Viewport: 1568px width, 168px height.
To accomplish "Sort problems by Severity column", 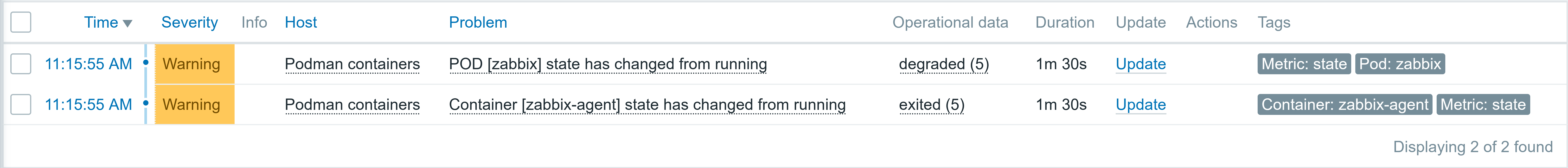I will click(x=189, y=23).
